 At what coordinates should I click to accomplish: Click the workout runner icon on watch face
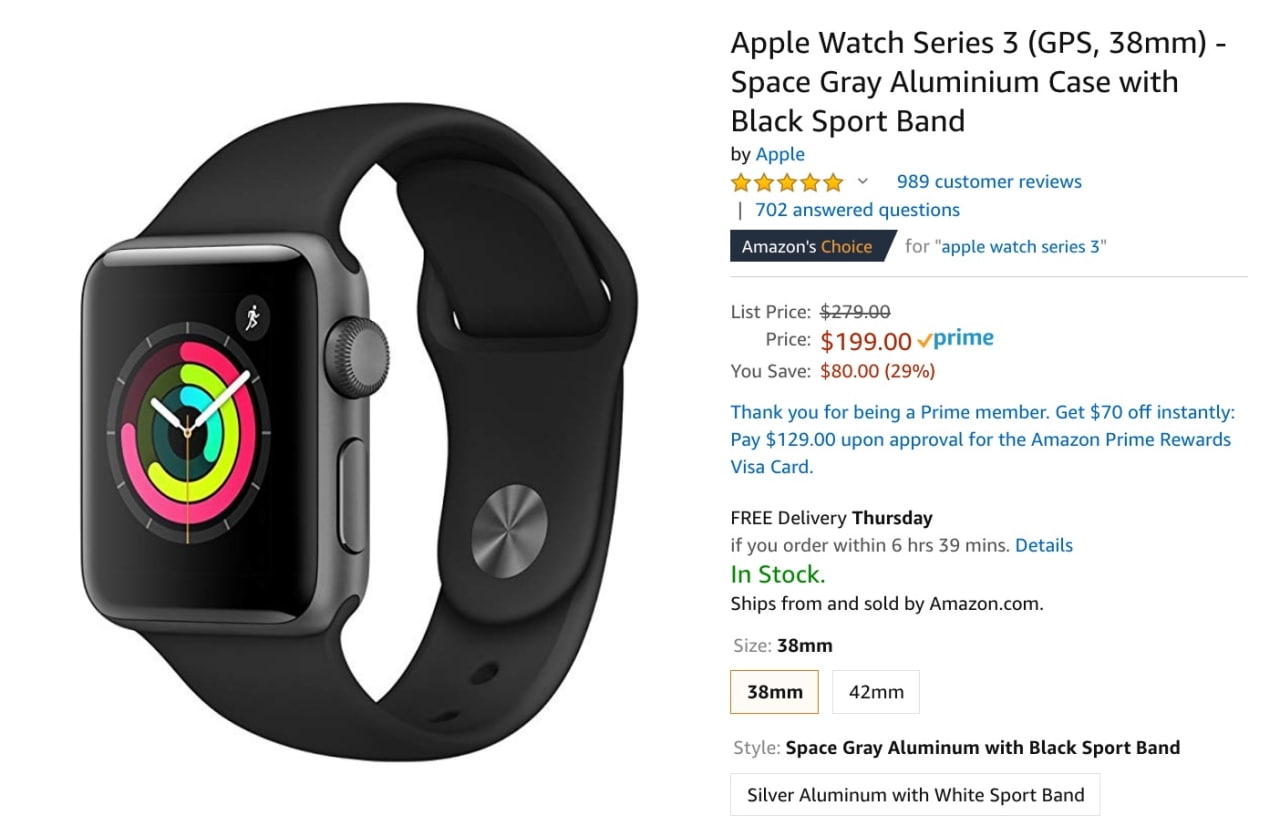[252, 318]
